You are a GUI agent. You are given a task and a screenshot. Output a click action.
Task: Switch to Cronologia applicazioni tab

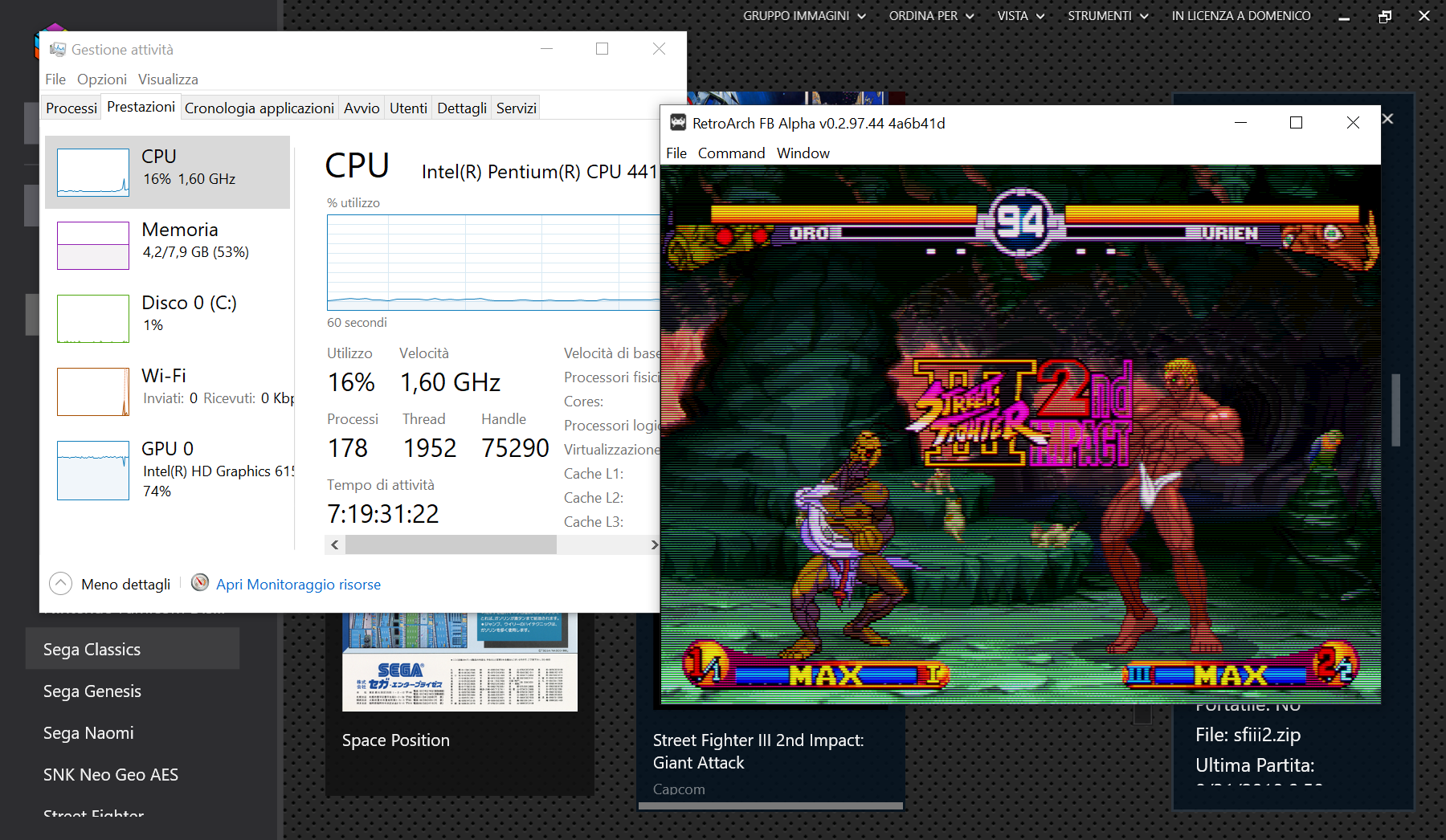tap(259, 108)
